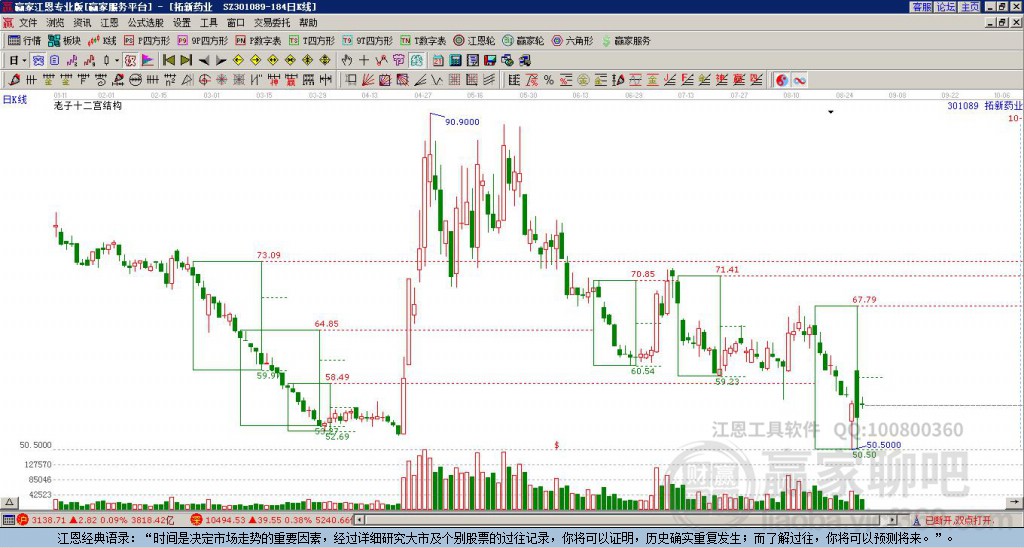Click the up triangle button beside volume panel
Viewport: 1024px width, 548px height.
[9, 502]
